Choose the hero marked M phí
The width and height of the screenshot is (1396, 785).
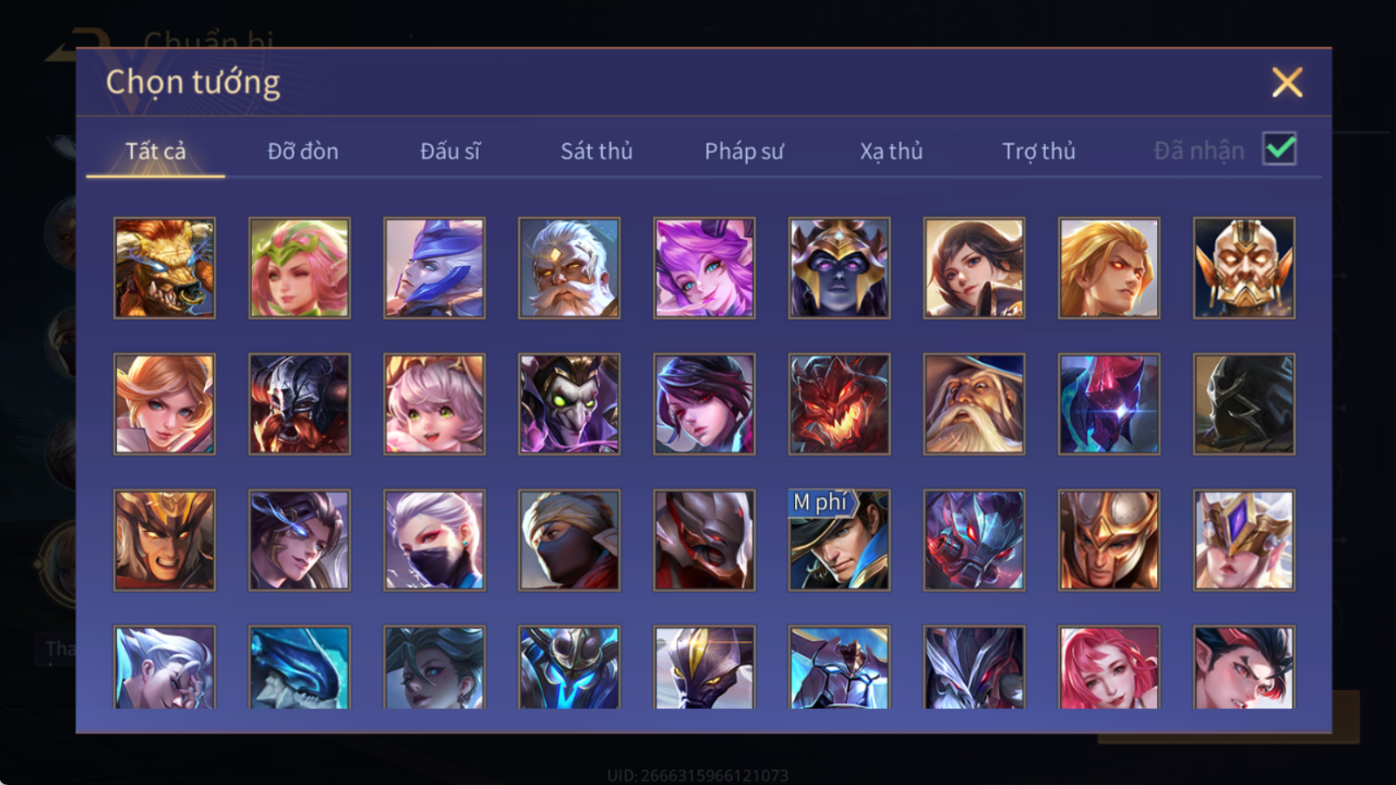pyautogui.click(x=839, y=540)
